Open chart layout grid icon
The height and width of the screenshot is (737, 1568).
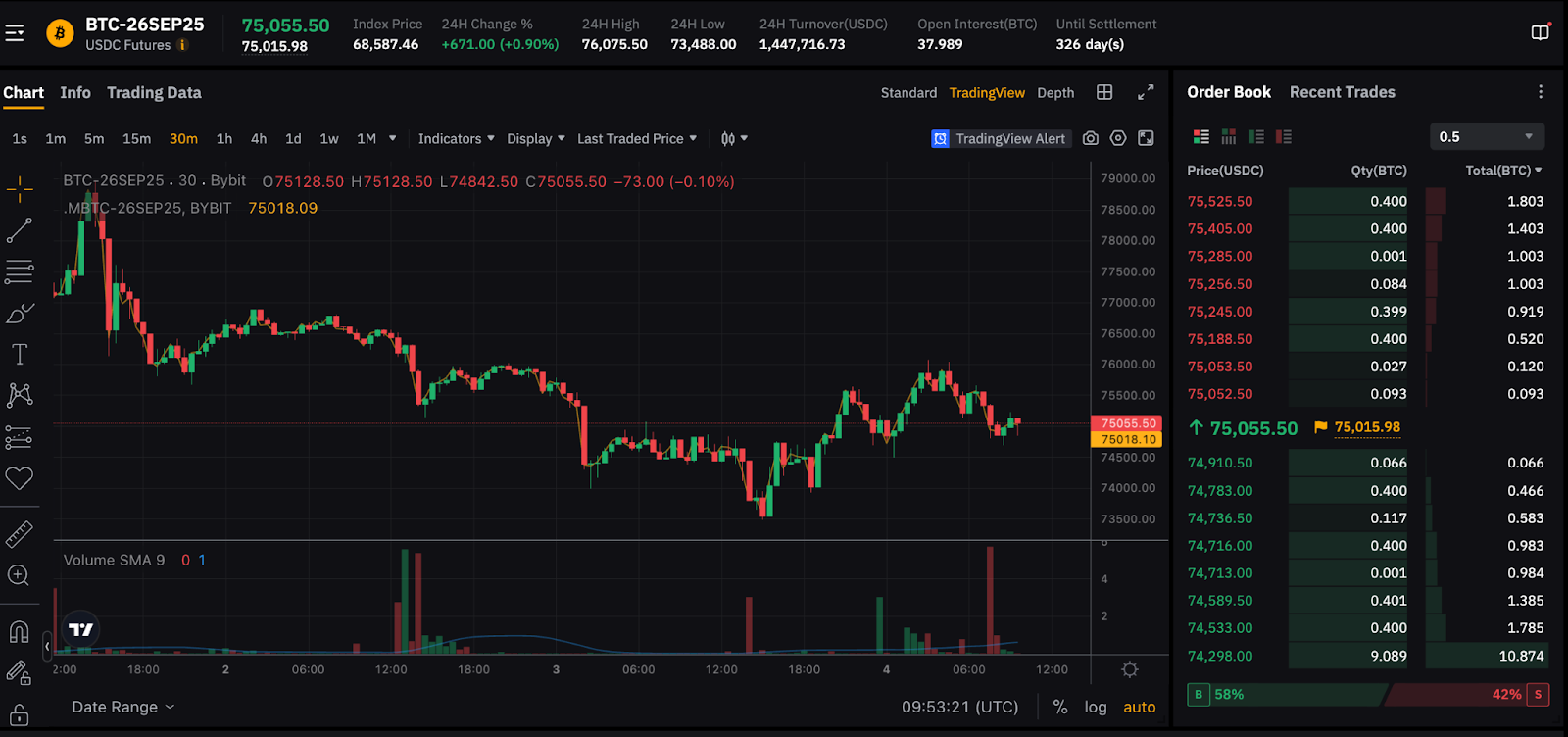[x=1104, y=92]
